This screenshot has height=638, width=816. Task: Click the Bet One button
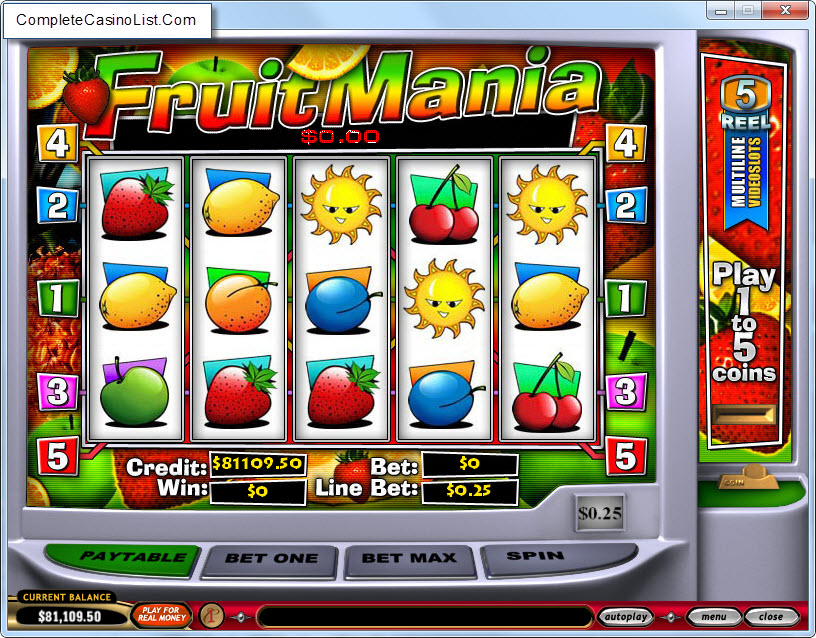[271, 560]
